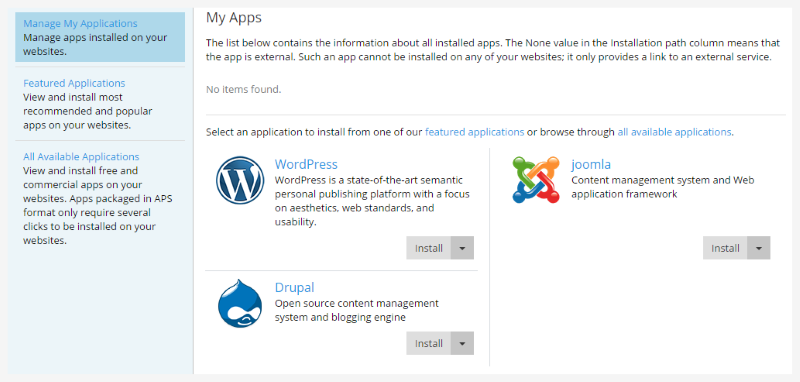
Task: Click 'Manage apps installed on your websites' text
Action: [95, 44]
